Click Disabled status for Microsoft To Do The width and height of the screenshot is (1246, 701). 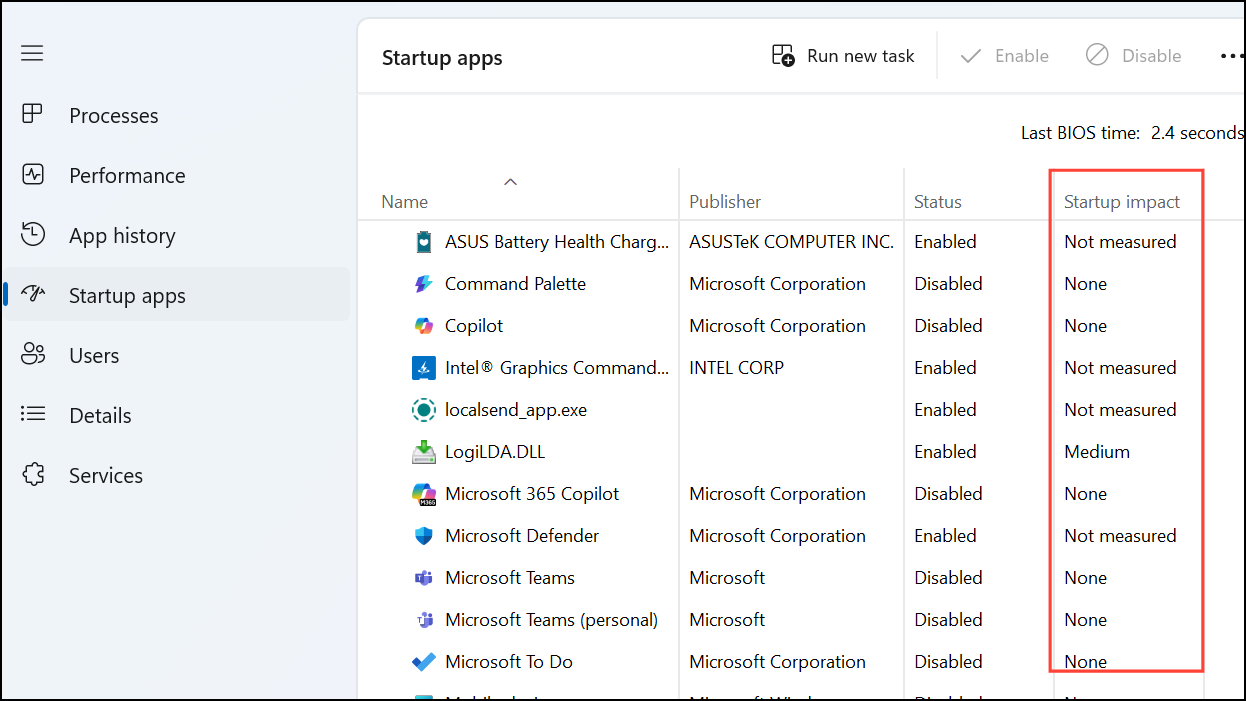click(x=948, y=662)
